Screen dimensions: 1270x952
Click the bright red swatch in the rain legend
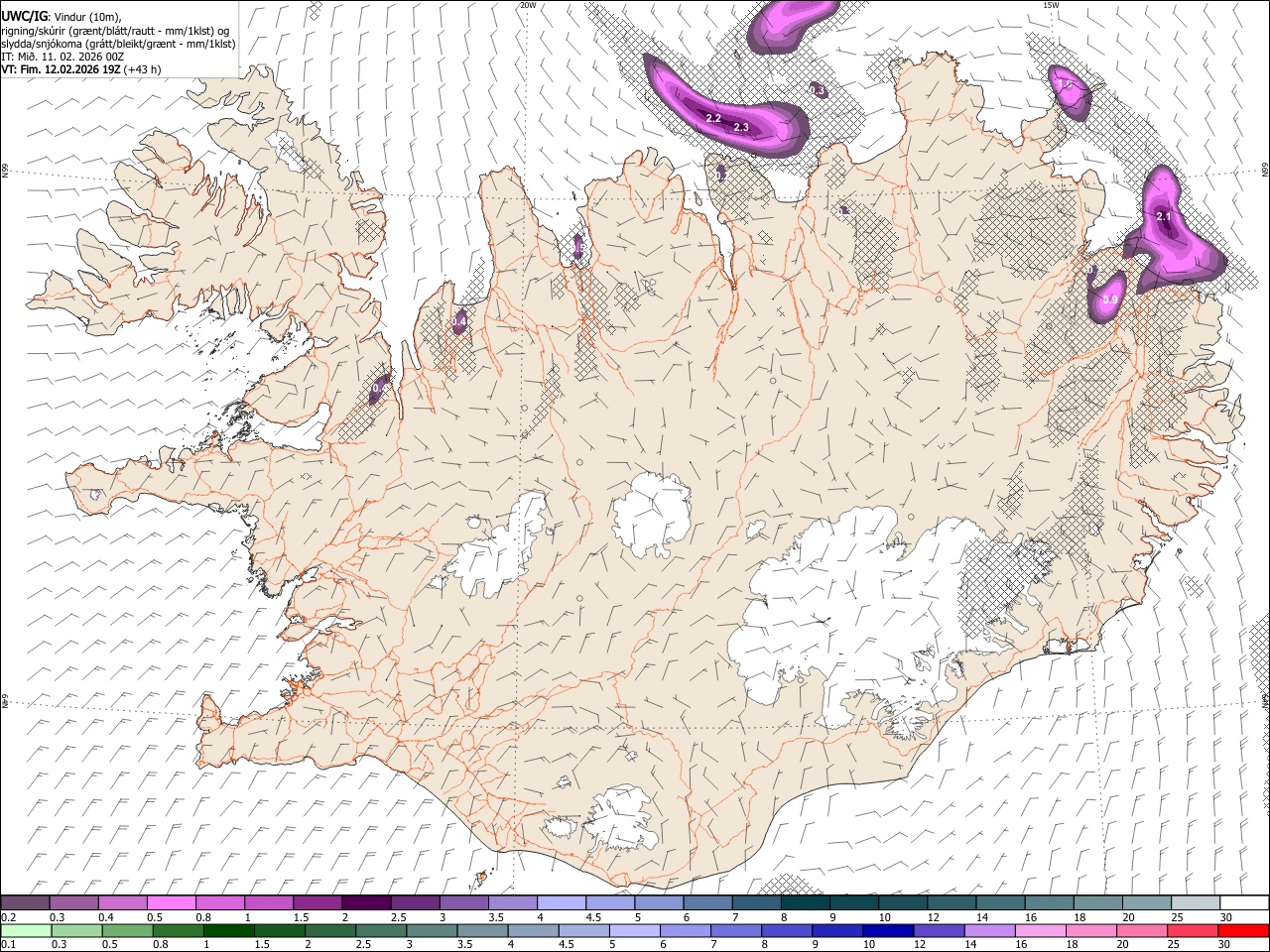point(1244,931)
